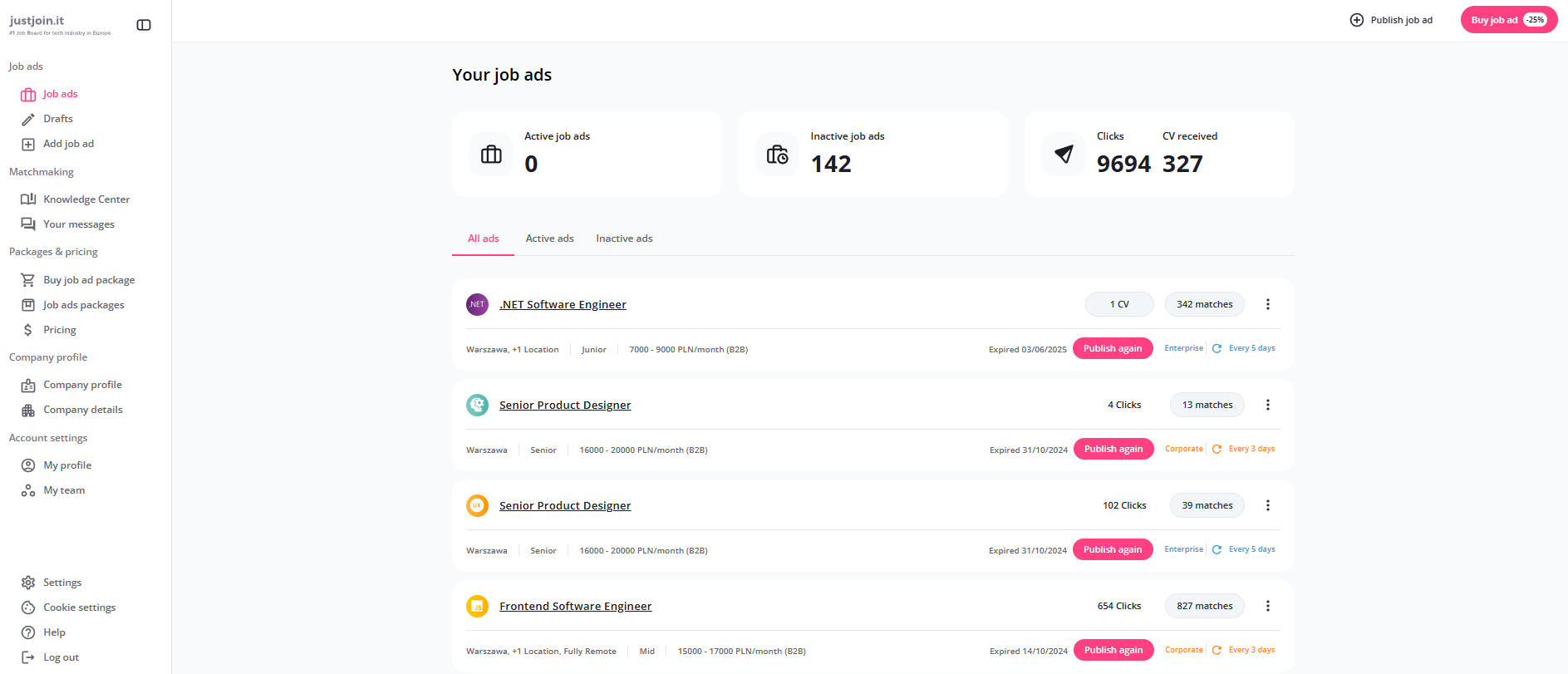Image resolution: width=1568 pixels, height=674 pixels.
Task: Open Settings gear icon in sidebar
Action: coord(28,583)
